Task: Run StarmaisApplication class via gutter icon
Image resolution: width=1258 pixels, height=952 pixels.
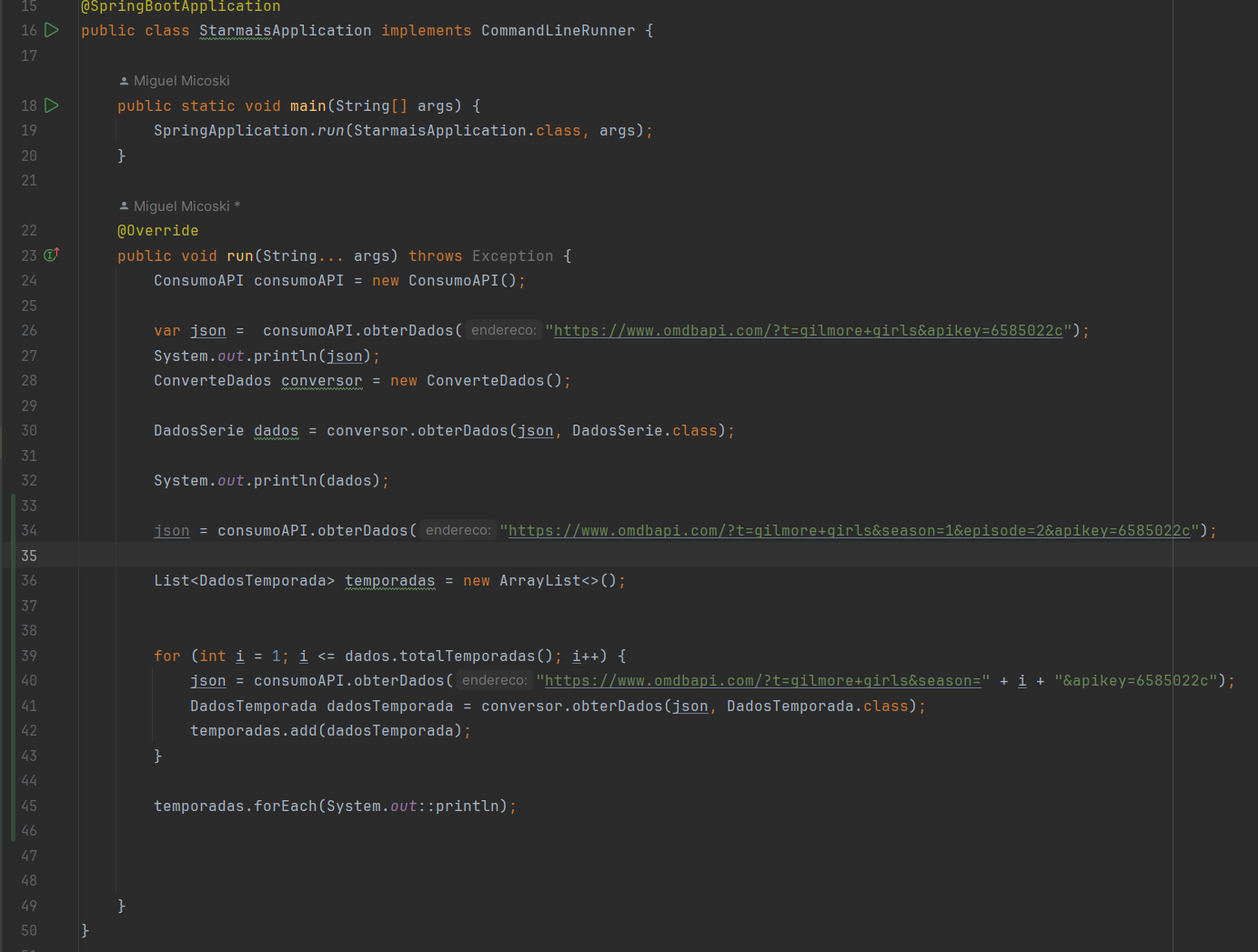Action: tap(52, 30)
